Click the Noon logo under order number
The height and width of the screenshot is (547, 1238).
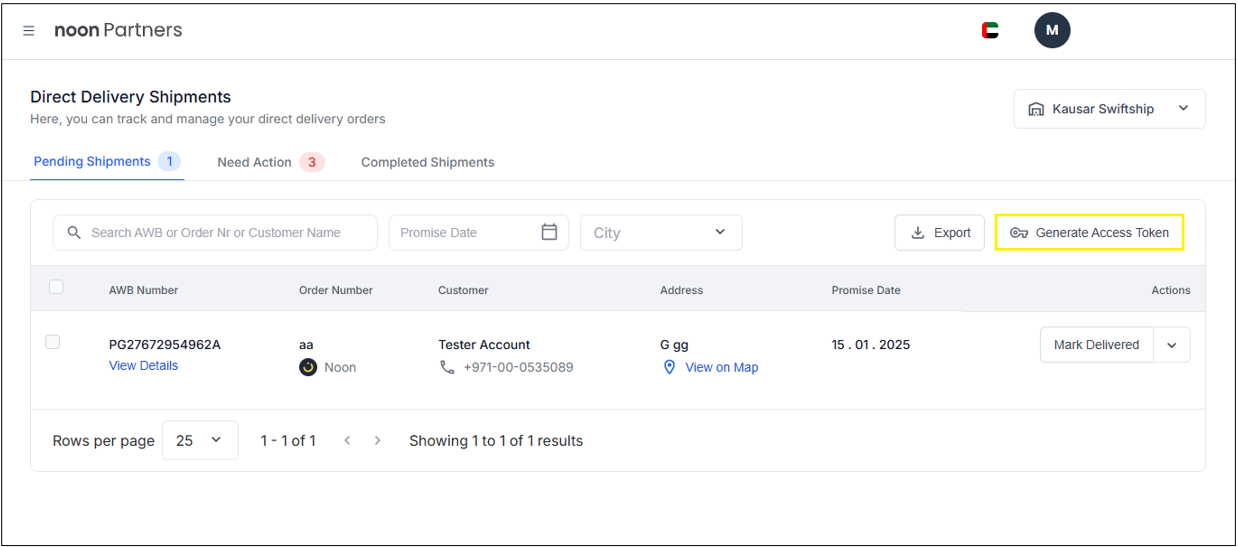tap(308, 367)
